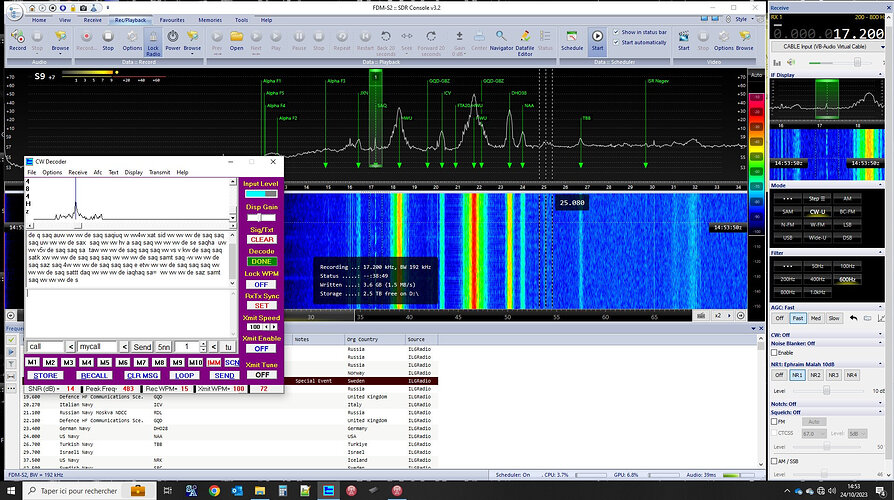Click the CLR MSG button
The image size is (894, 500).
point(143,376)
